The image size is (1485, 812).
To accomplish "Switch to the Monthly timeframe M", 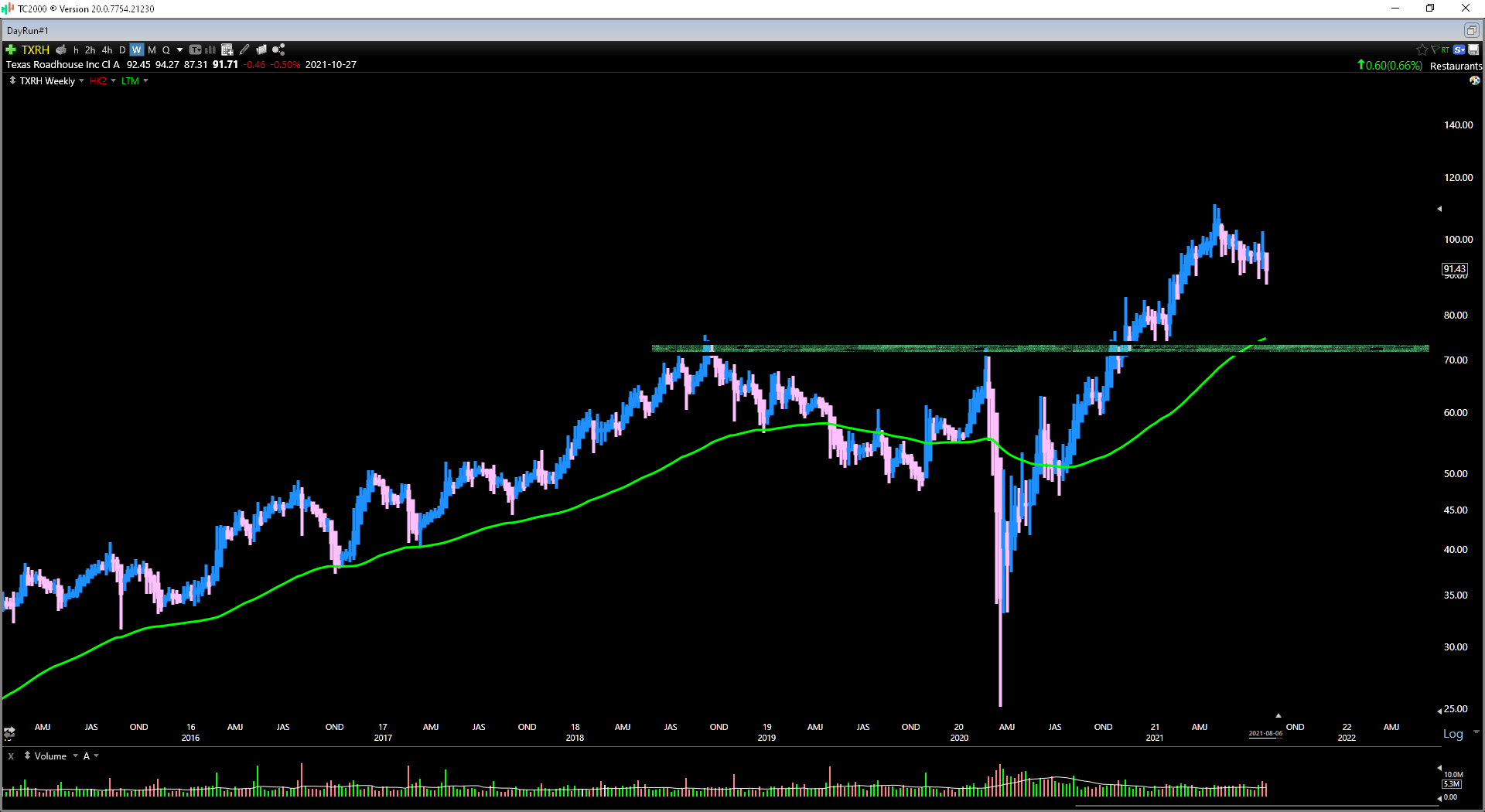I will [x=151, y=49].
